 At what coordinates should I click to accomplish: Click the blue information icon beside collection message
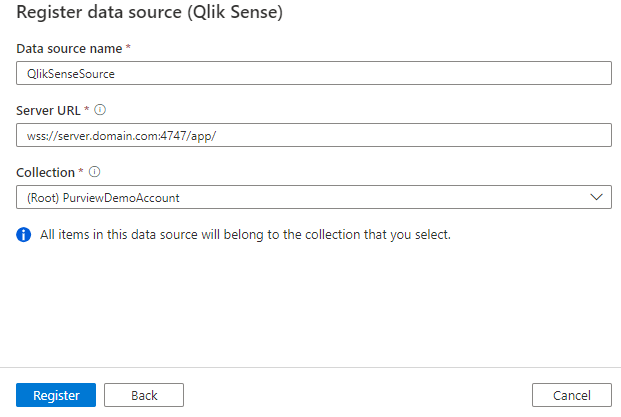pyautogui.click(x=23, y=235)
